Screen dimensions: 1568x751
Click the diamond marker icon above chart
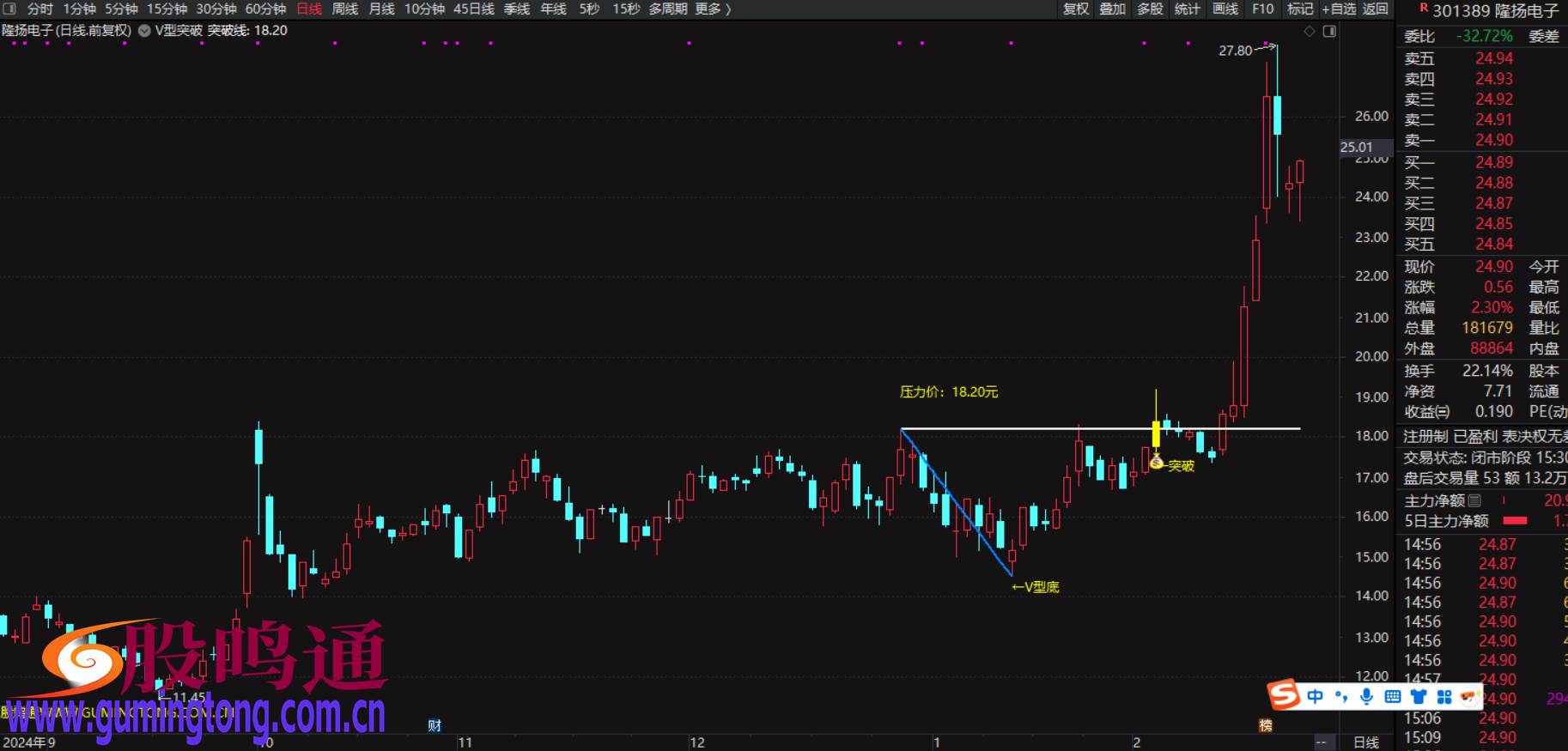coord(1310,31)
